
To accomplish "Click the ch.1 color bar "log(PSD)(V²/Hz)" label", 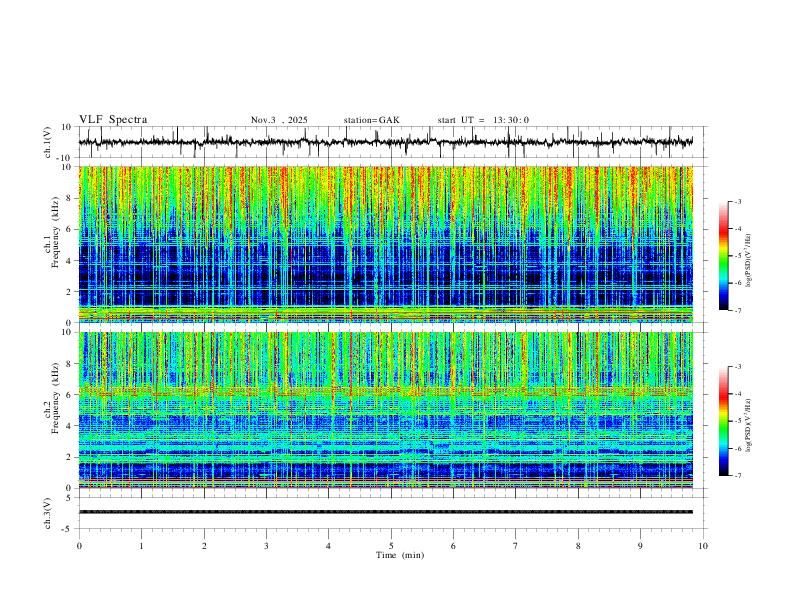I will tap(749, 260).
